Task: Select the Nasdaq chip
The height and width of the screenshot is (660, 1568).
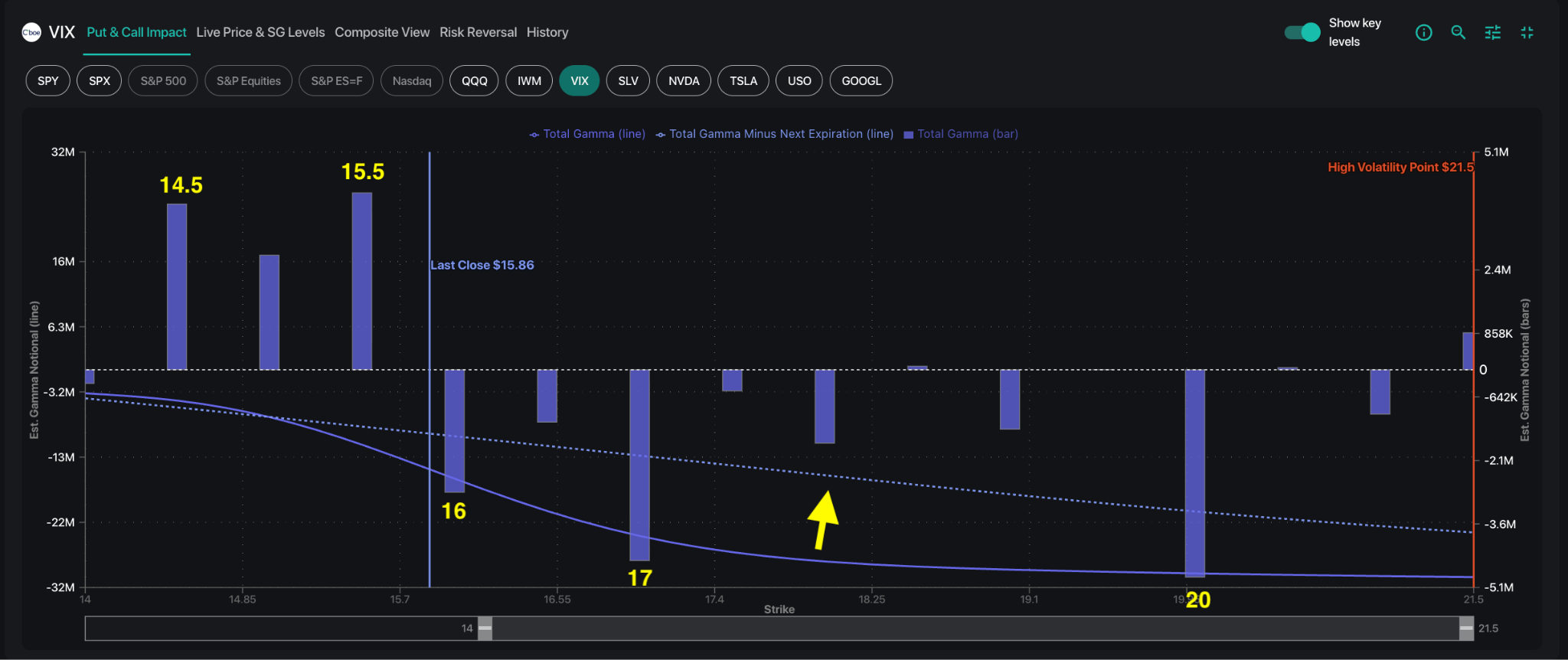Action: (412, 81)
